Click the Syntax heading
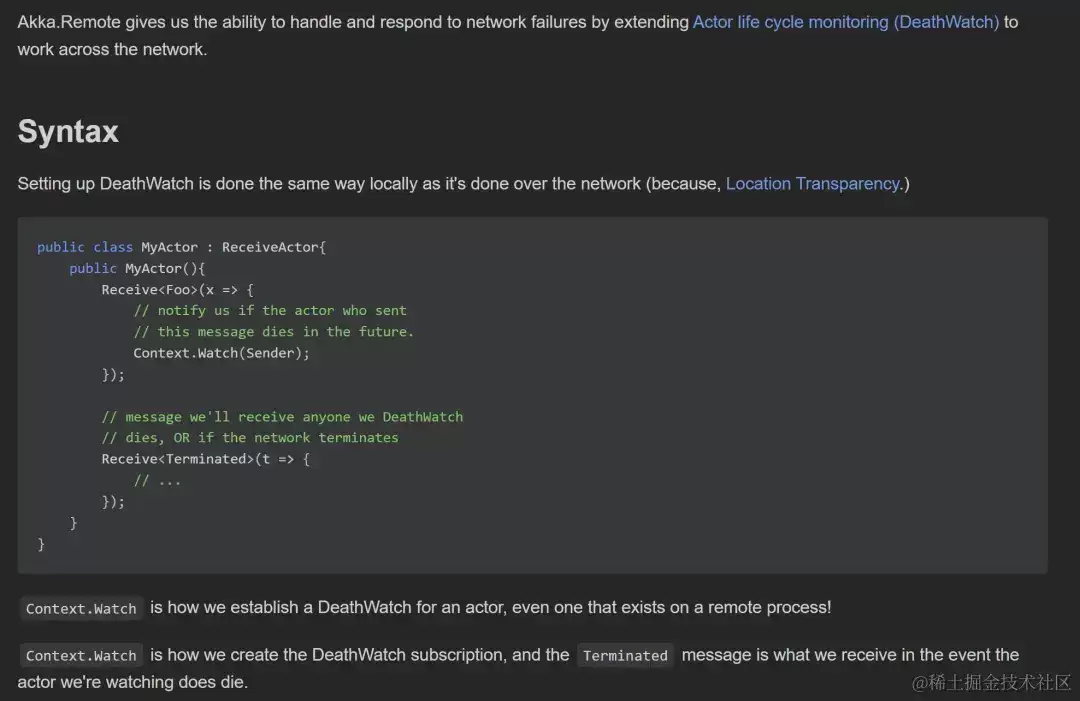Image resolution: width=1080 pixels, height=701 pixels. pyautogui.click(x=68, y=131)
